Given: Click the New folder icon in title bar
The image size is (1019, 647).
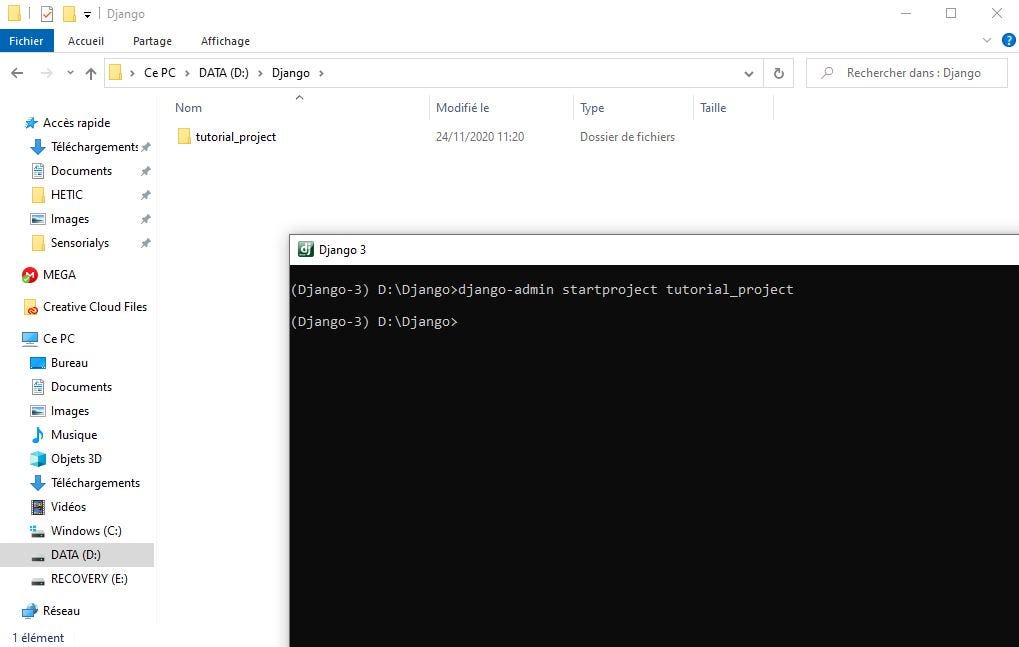Looking at the screenshot, I should (x=69, y=14).
